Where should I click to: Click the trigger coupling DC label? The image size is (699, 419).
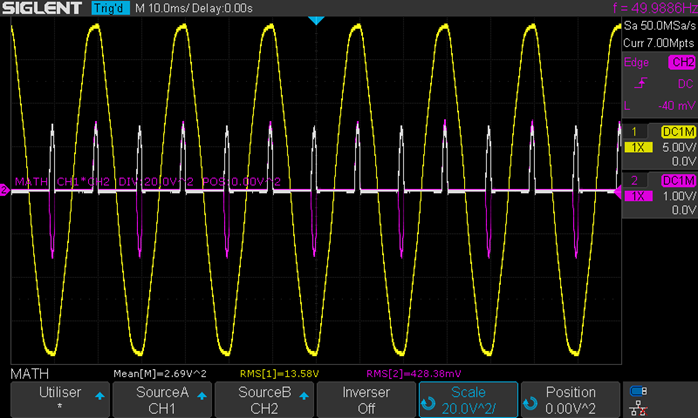click(x=686, y=84)
